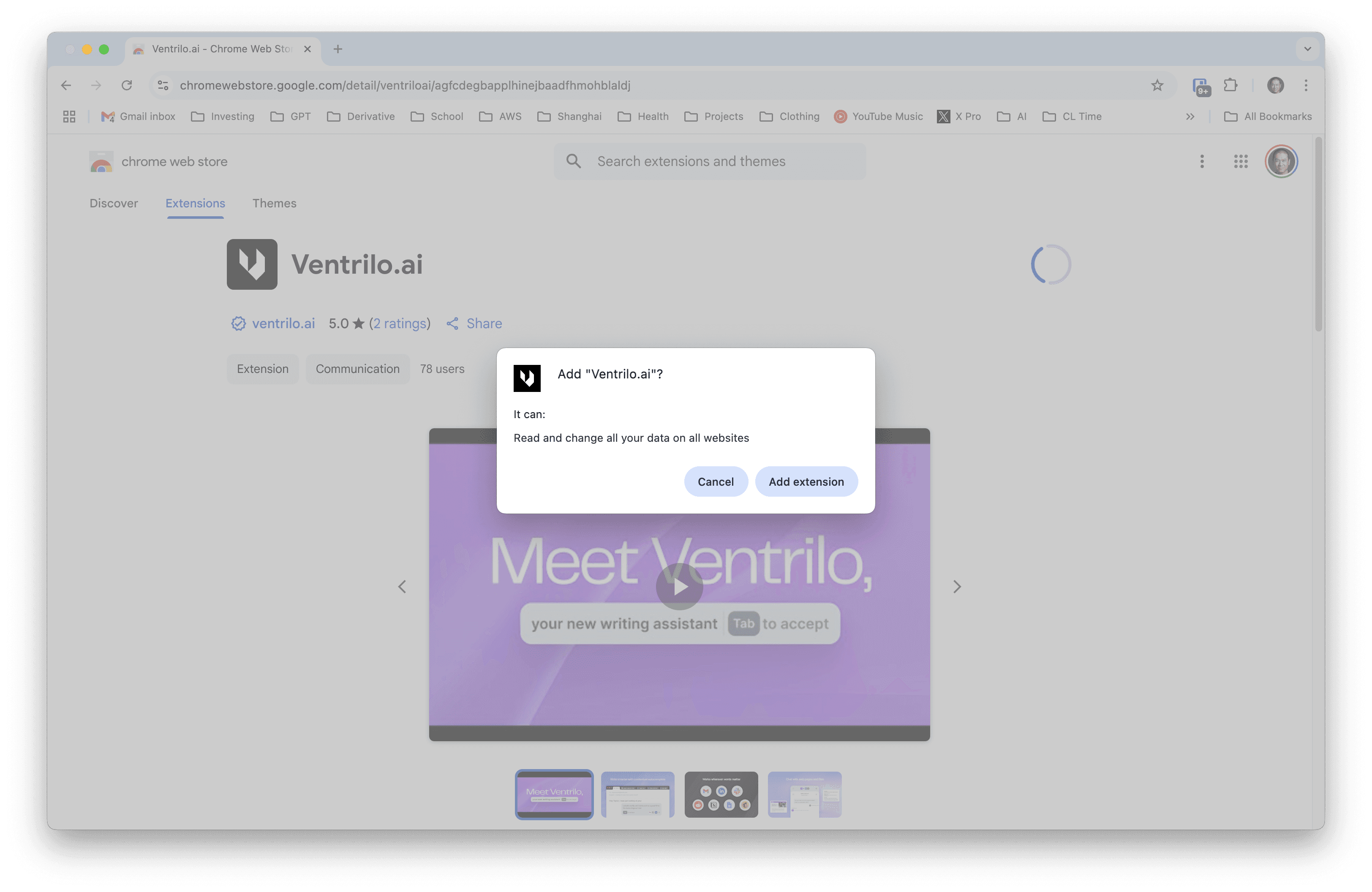Open YouTube Music bookmark
Screen dimensions: 1372x892
pyautogui.click(x=879, y=117)
